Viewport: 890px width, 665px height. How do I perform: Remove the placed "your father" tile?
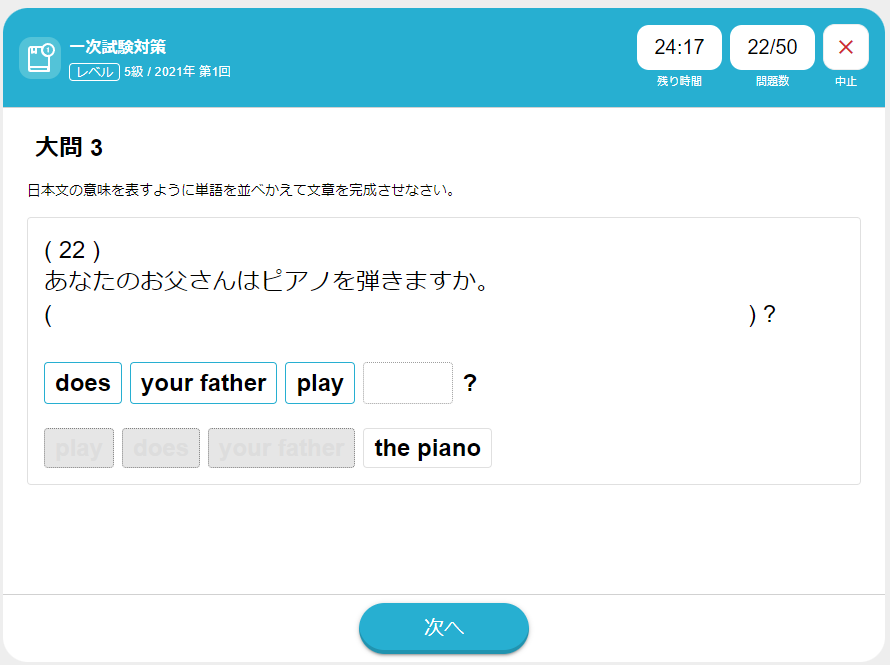click(203, 383)
